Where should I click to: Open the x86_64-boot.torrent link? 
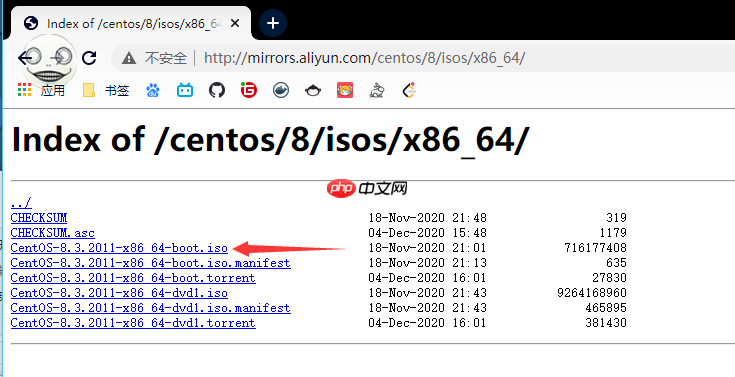point(133,278)
